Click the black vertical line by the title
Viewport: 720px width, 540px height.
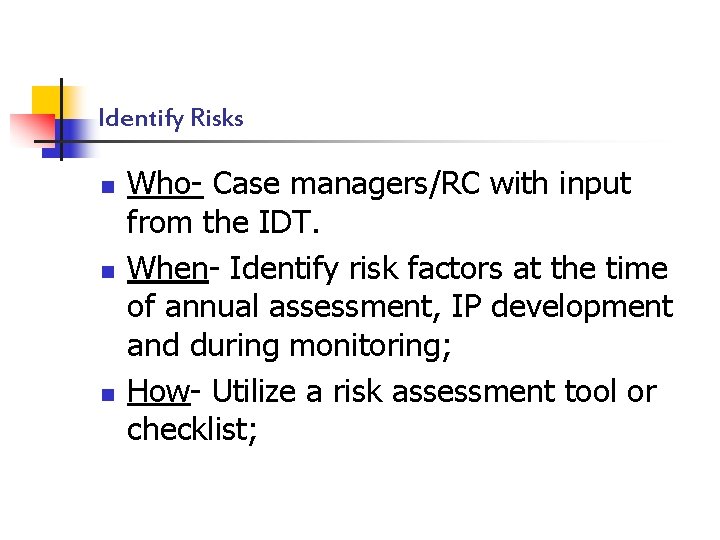point(61,118)
